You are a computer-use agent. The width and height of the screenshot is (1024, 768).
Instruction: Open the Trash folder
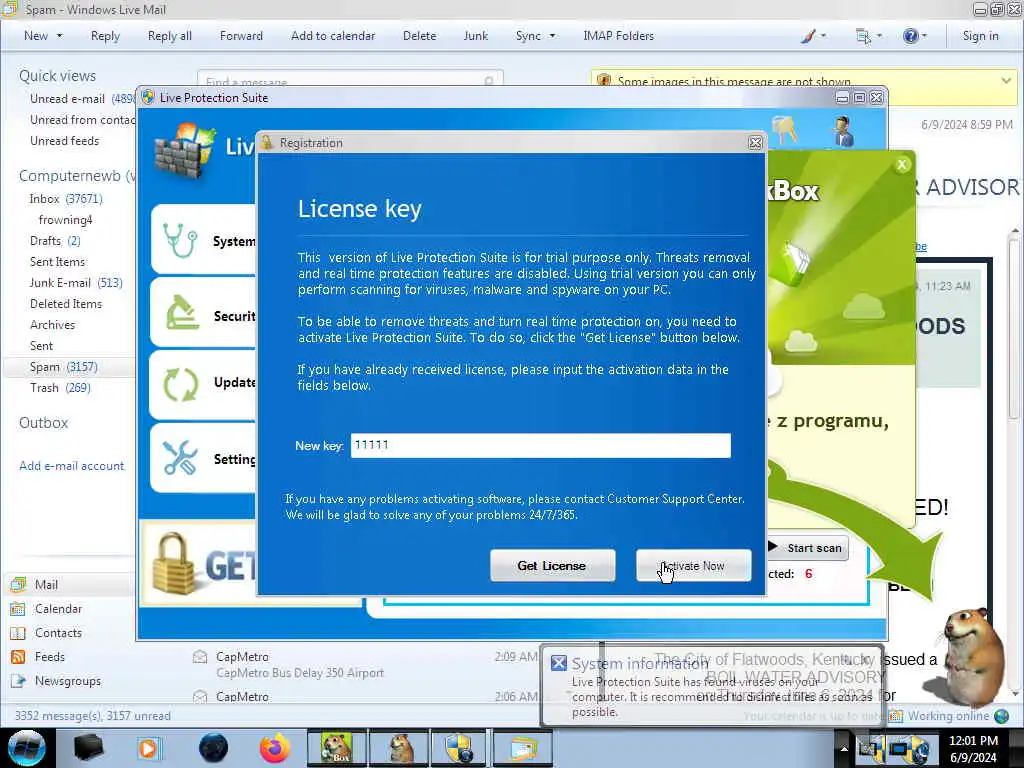tap(60, 387)
